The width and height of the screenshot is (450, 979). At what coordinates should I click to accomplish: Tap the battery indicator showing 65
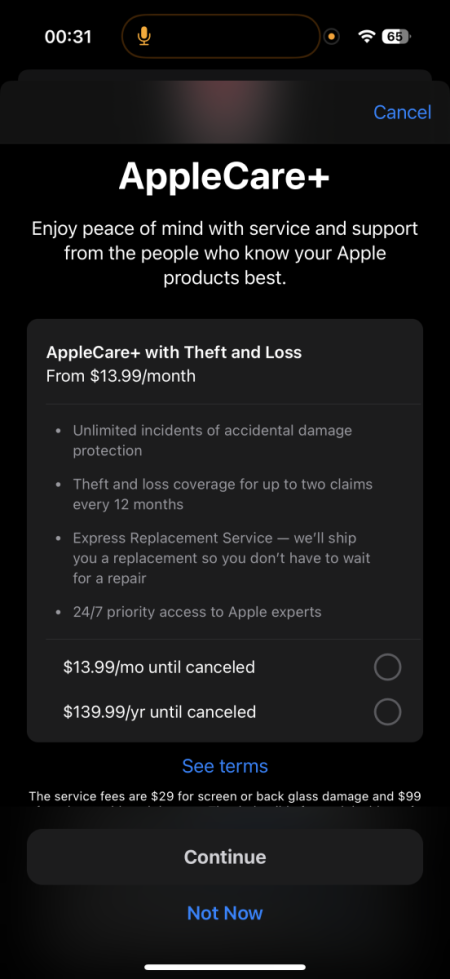396,37
